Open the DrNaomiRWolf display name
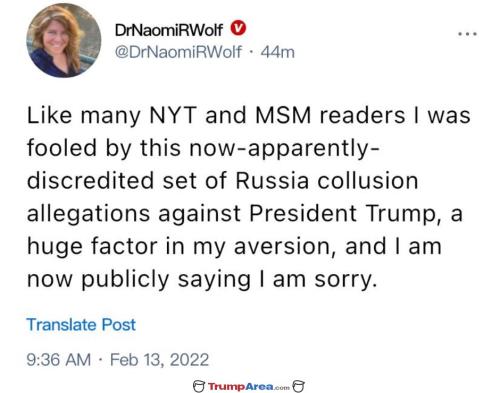This screenshot has width=500, height=393. pyautogui.click(x=169, y=30)
